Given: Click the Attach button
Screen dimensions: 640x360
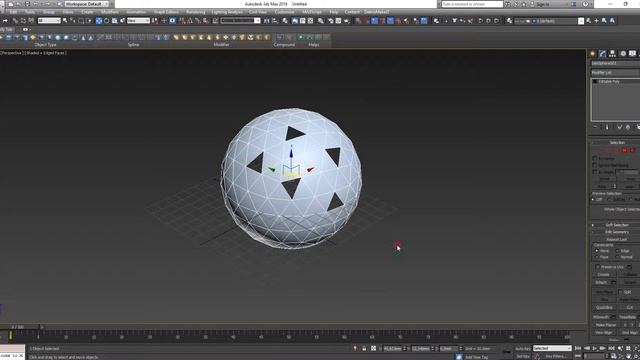Looking at the screenshot, I should 601,282.
